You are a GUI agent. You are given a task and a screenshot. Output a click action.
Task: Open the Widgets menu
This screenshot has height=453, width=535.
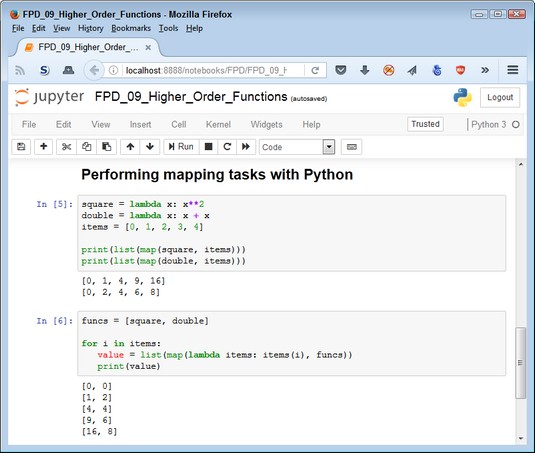point(266,125)
